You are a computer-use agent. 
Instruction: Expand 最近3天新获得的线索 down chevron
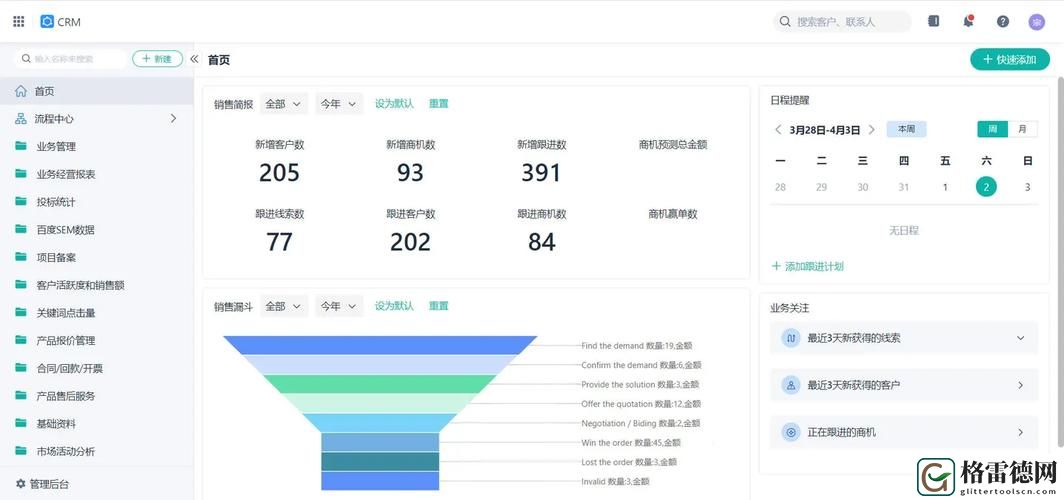pos(1020,338)
